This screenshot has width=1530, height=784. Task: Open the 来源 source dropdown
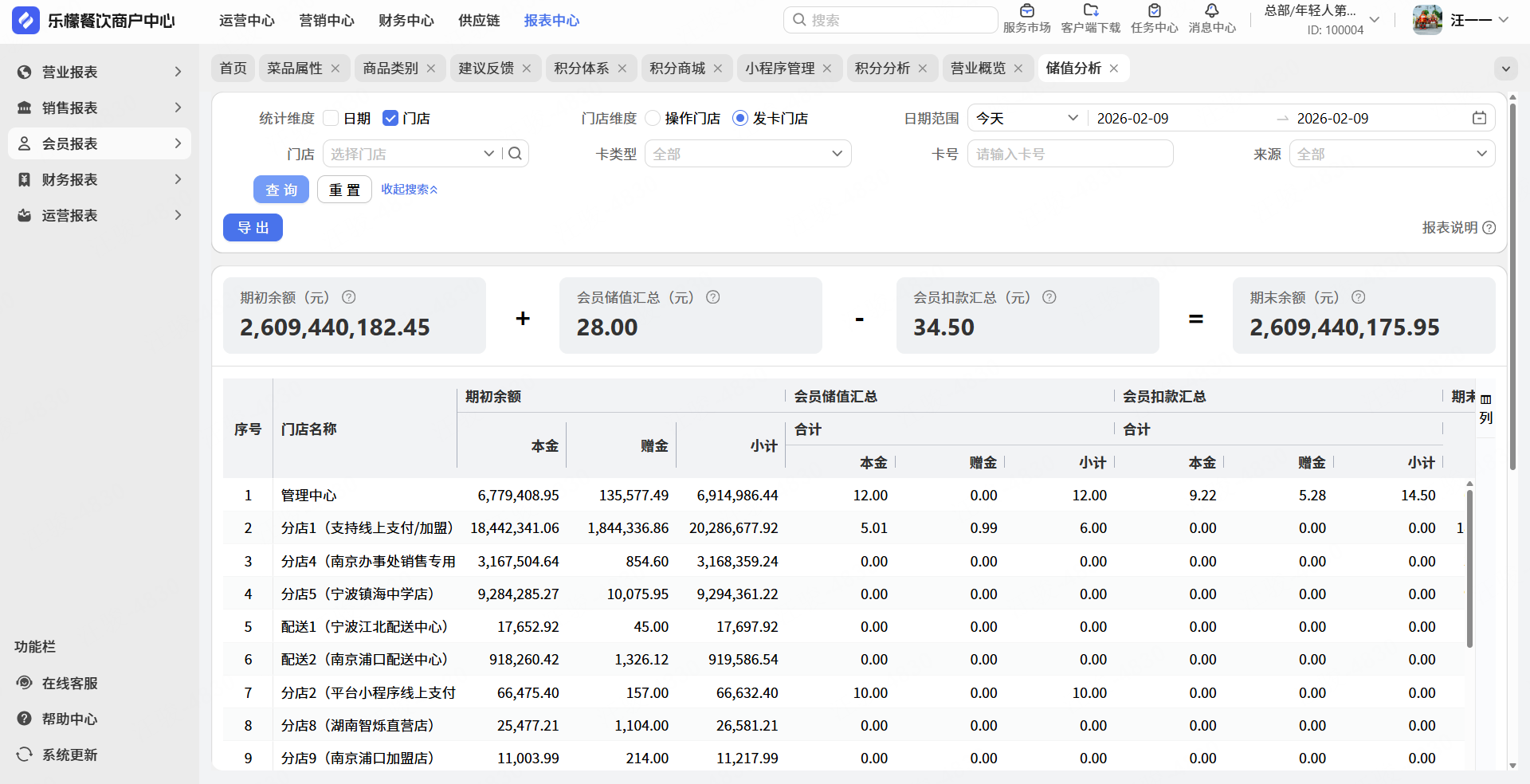tap(1391, 154)
